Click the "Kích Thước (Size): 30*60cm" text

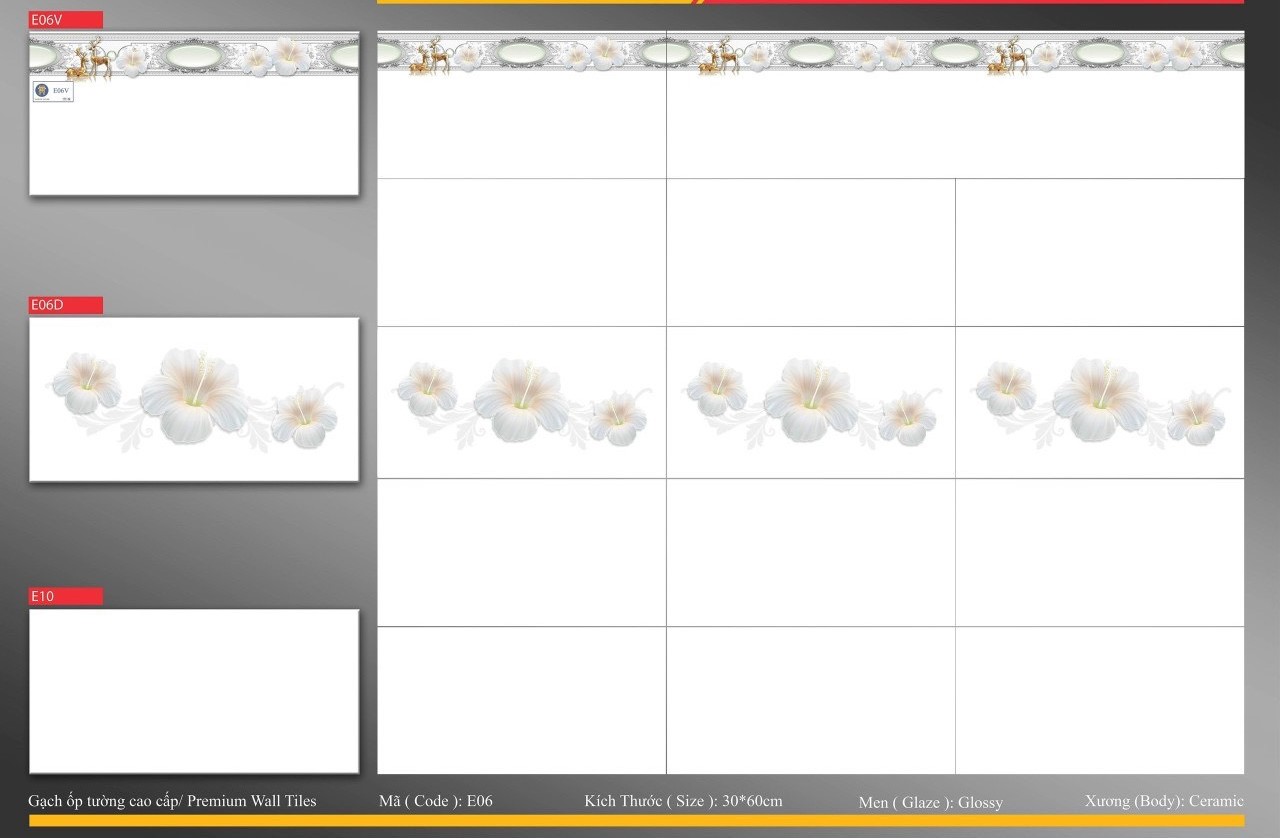click(683, 801)
